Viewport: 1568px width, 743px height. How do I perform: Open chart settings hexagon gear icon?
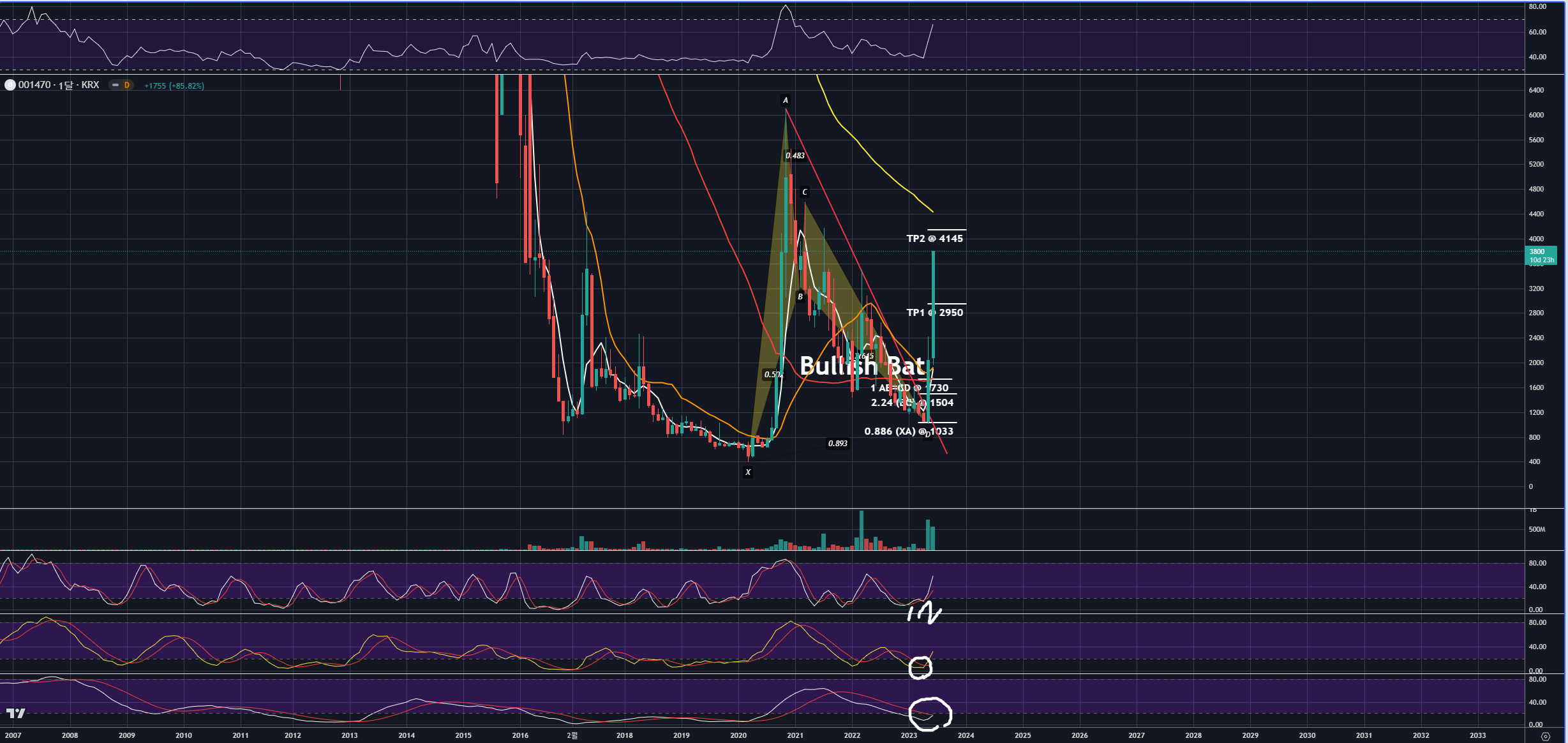1545,736
